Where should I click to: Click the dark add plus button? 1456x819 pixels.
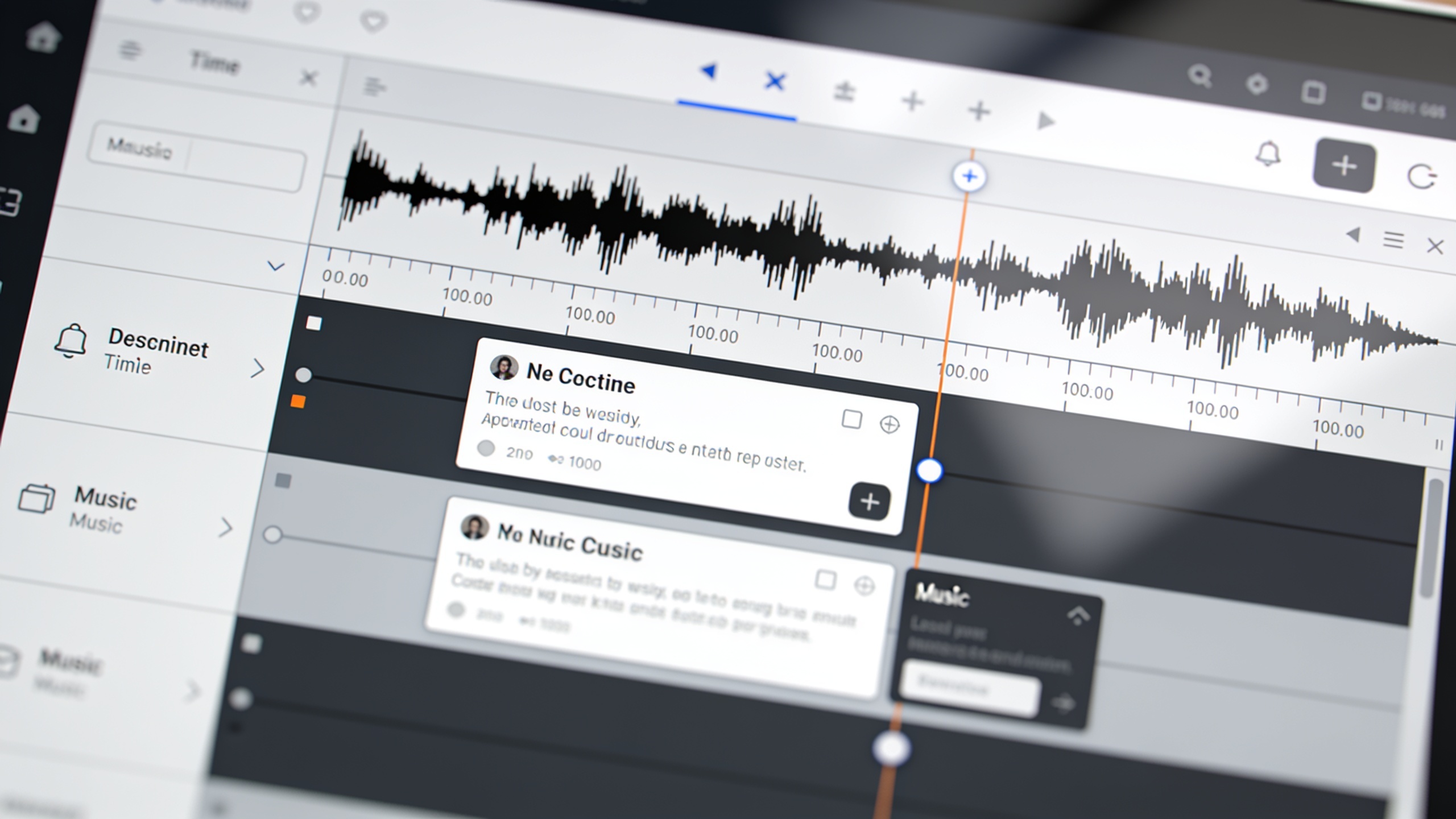pyautogui.click(x=1345, y=166)
